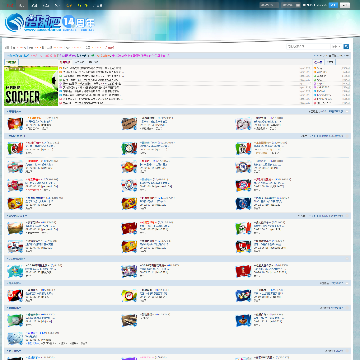Select the first tab on right ranking panel
The height and width of the screenshot is (360, 360).
318,62
